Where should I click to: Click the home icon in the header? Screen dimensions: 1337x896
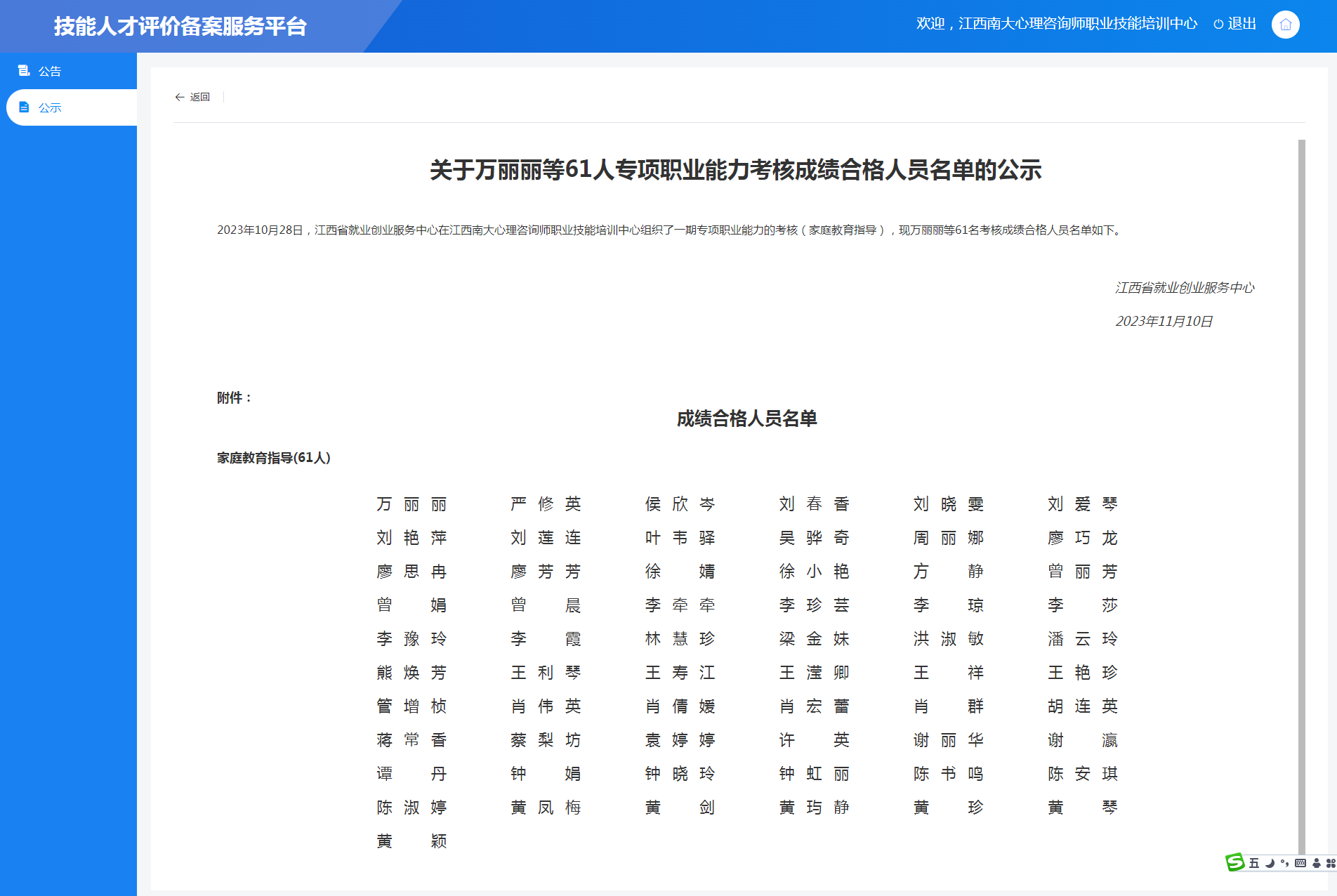[1285, 25]
